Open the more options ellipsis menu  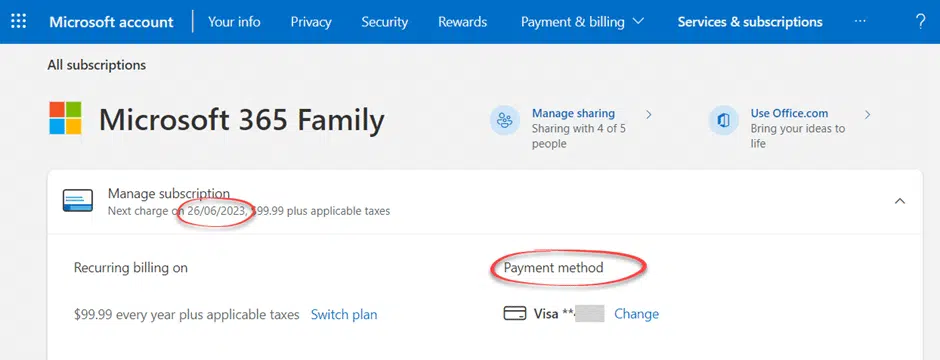coord(860,22)
